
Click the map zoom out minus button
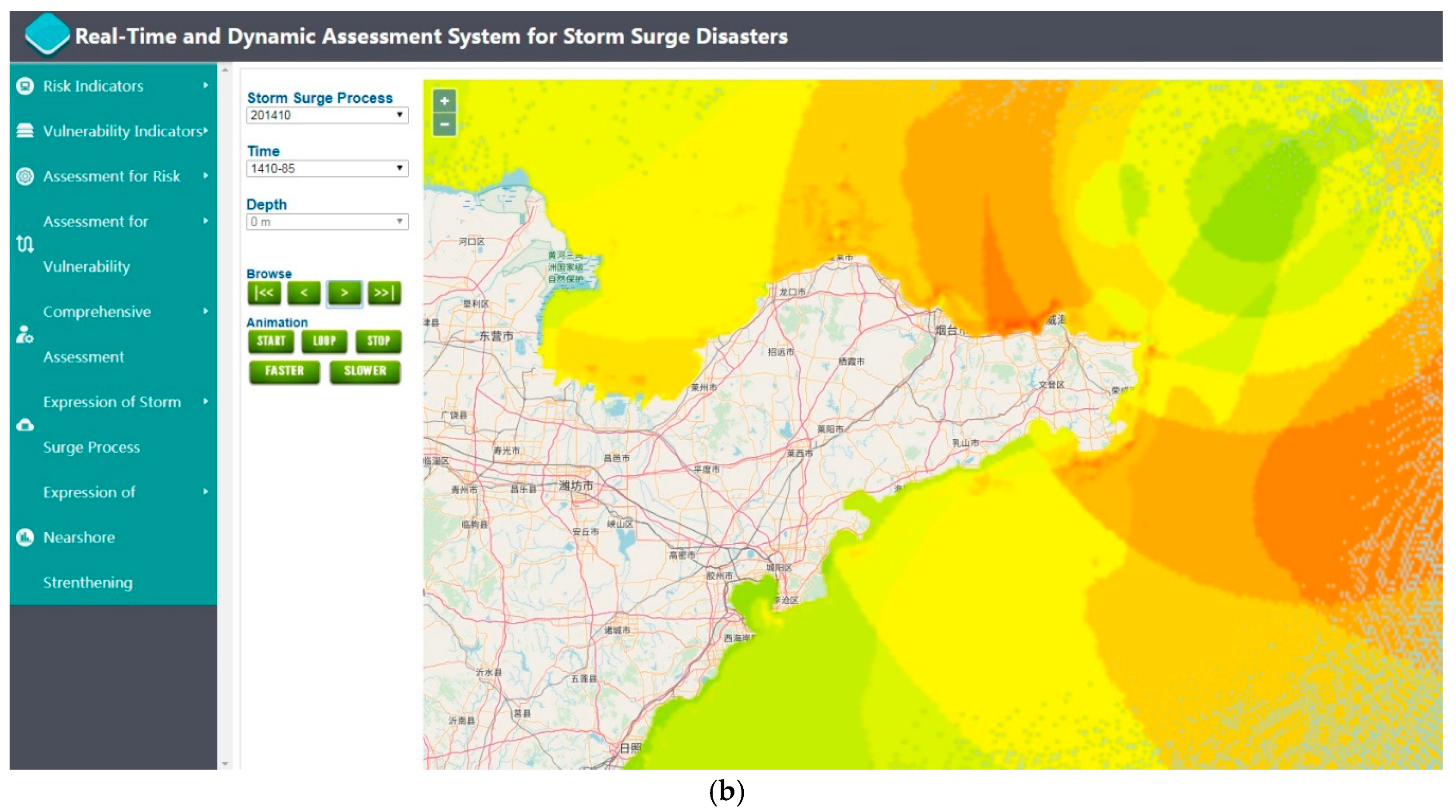(x=444, y=124)
